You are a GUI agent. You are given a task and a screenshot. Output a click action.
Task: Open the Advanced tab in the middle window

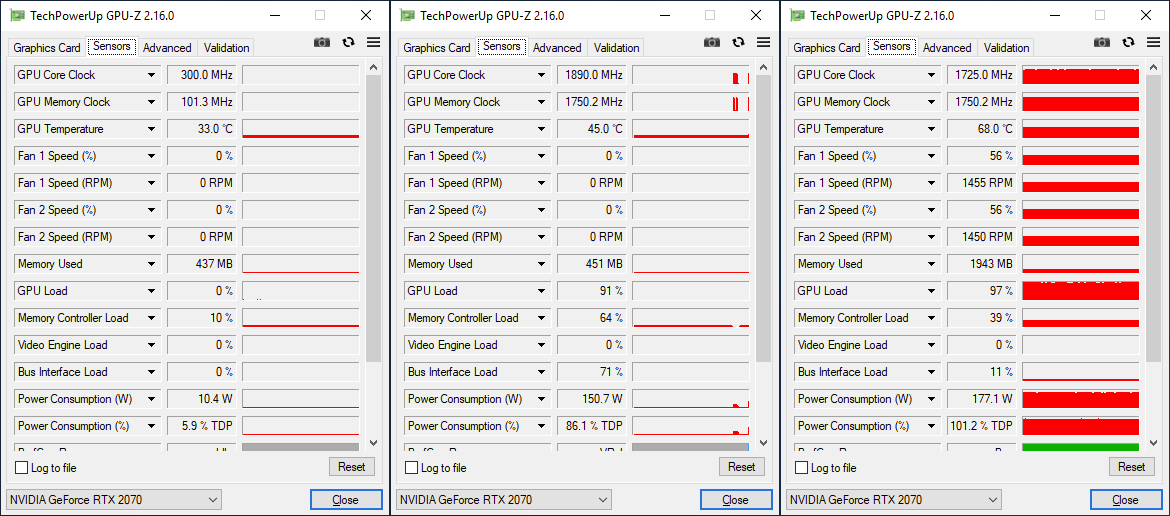[557, 48]
